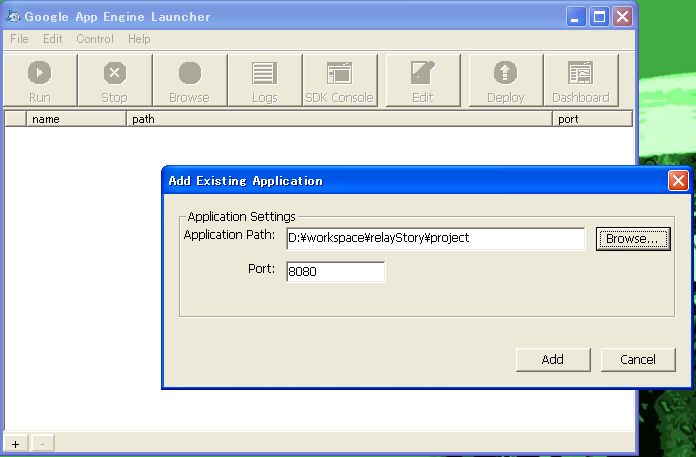
Task: Click the plus button to add application
Action: [x=16, y=444]
